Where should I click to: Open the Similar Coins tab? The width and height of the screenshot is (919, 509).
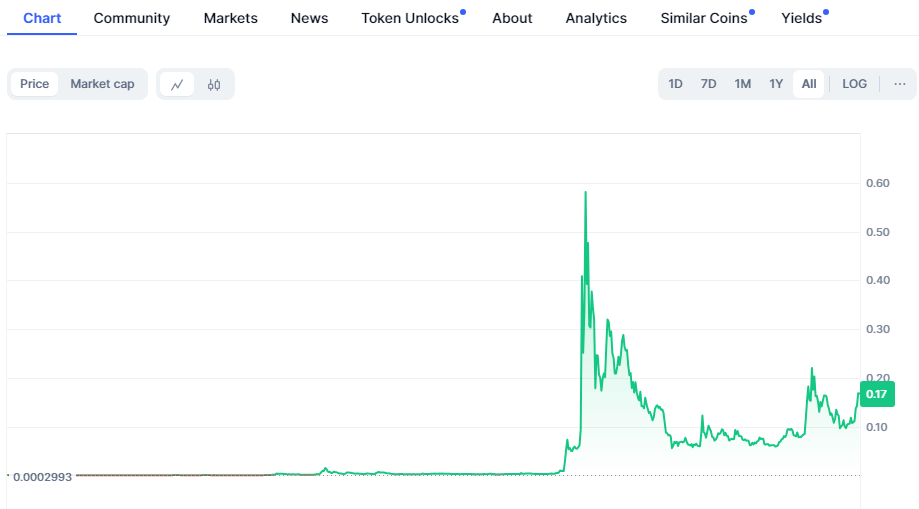pyautogui.click(x=704, y=18)
